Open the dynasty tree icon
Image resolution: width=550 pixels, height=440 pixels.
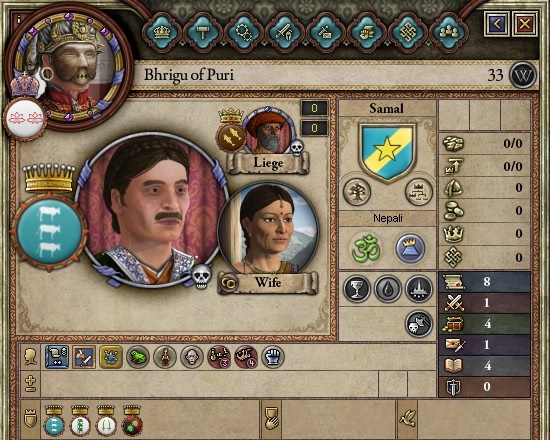(357, 192)
